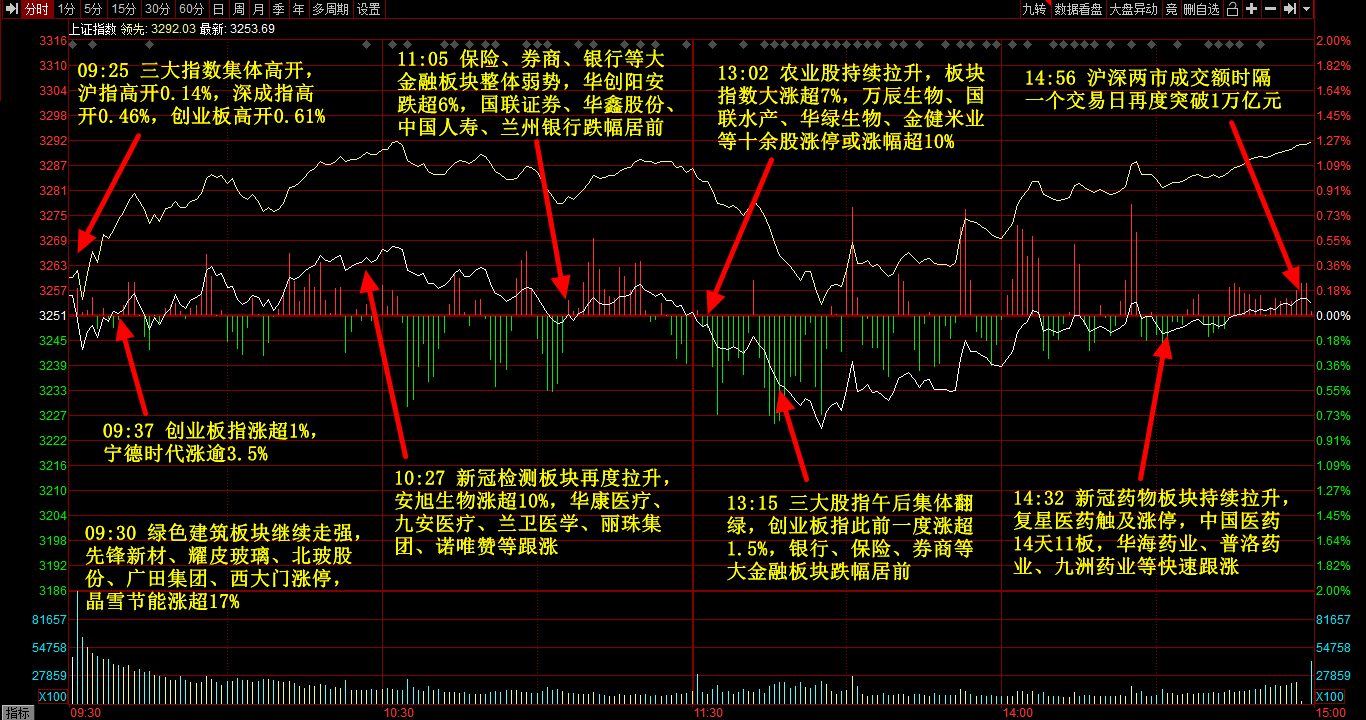Toggle the unlock padlock icon
This screenshot has width=1366, height=720.
coord(1233,9)
